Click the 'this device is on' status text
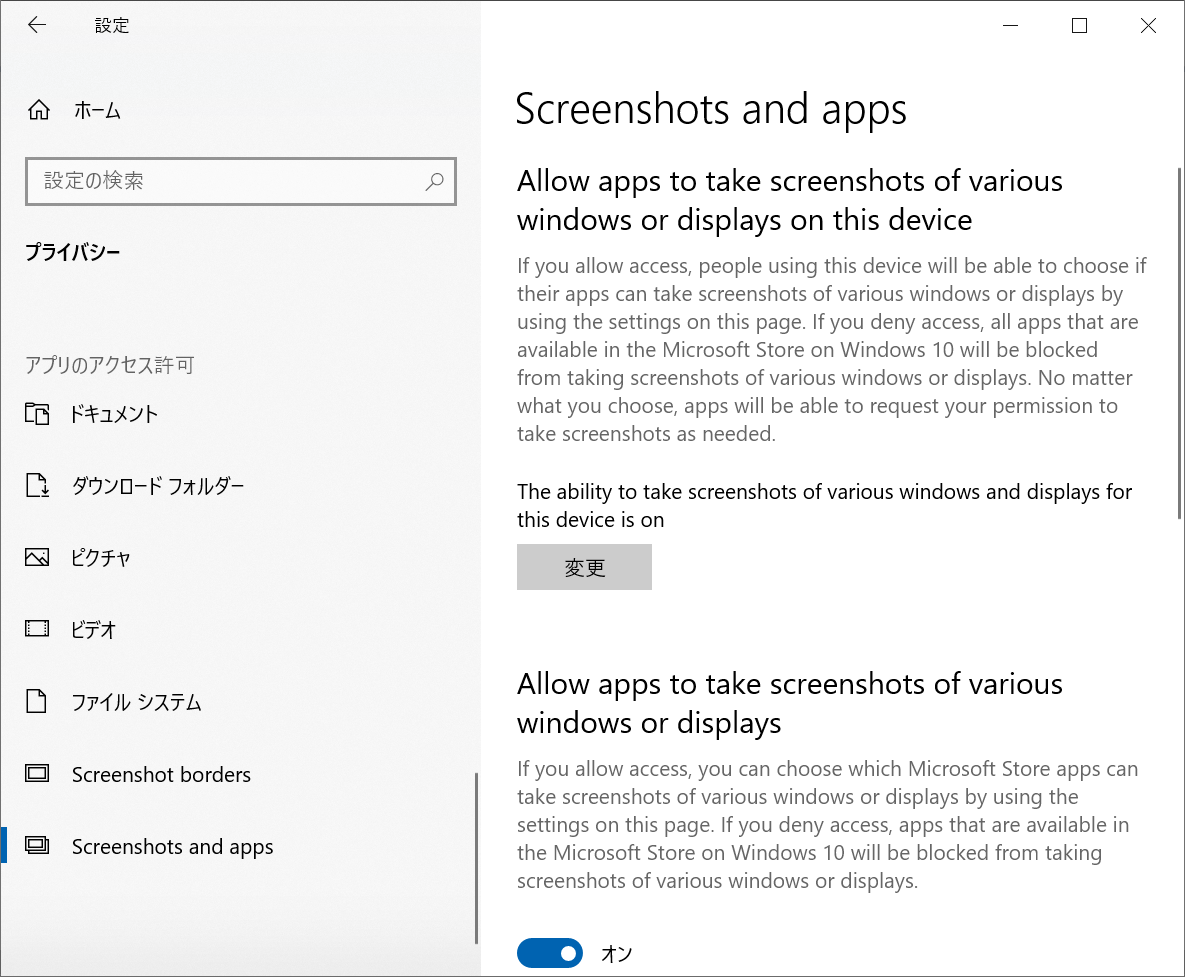 click(590, 520)
